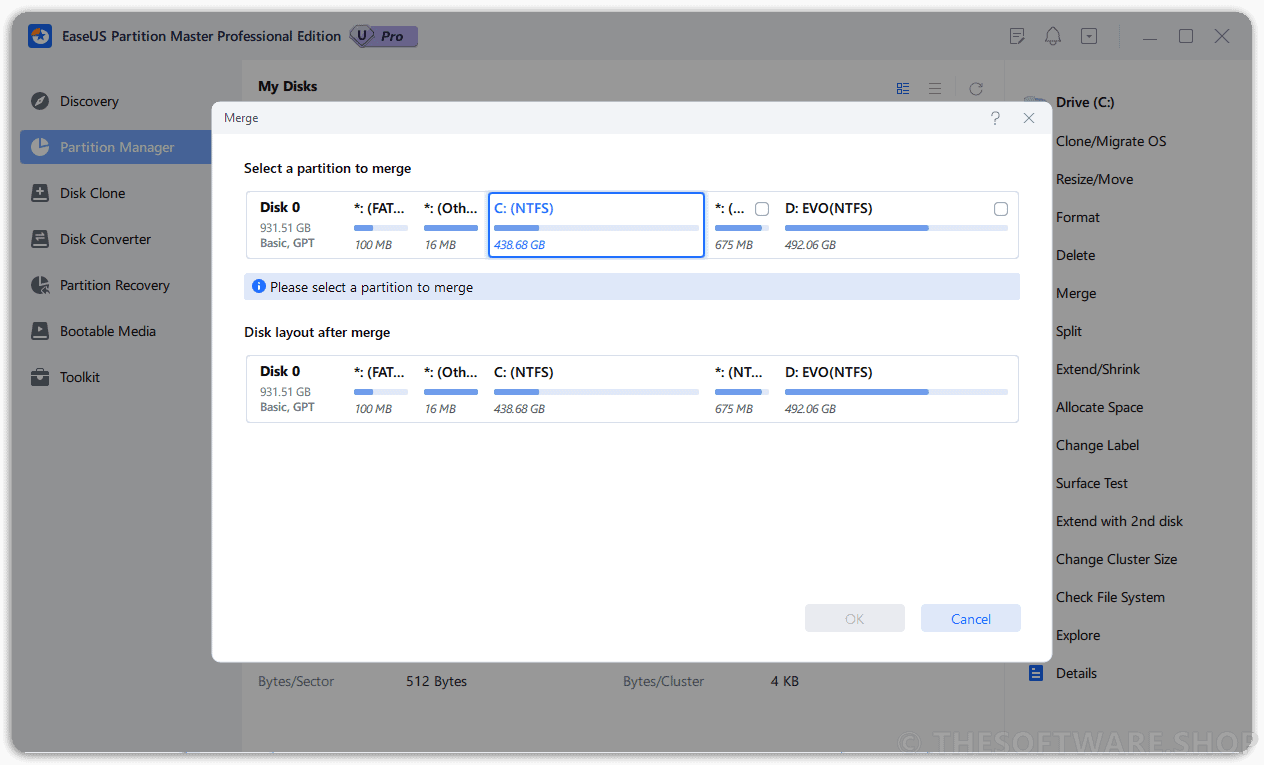
Task: Click Merge in the right action list
Action: tap(1076, 293)
